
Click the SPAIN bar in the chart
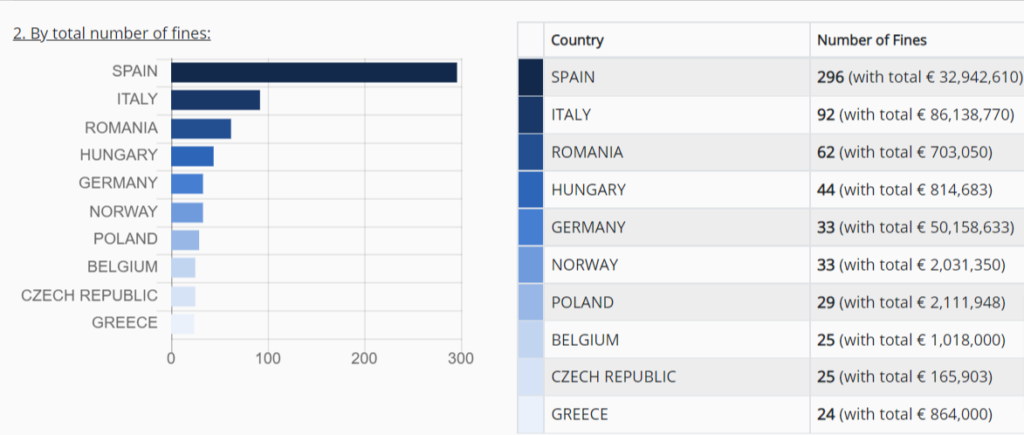(314, 72)
